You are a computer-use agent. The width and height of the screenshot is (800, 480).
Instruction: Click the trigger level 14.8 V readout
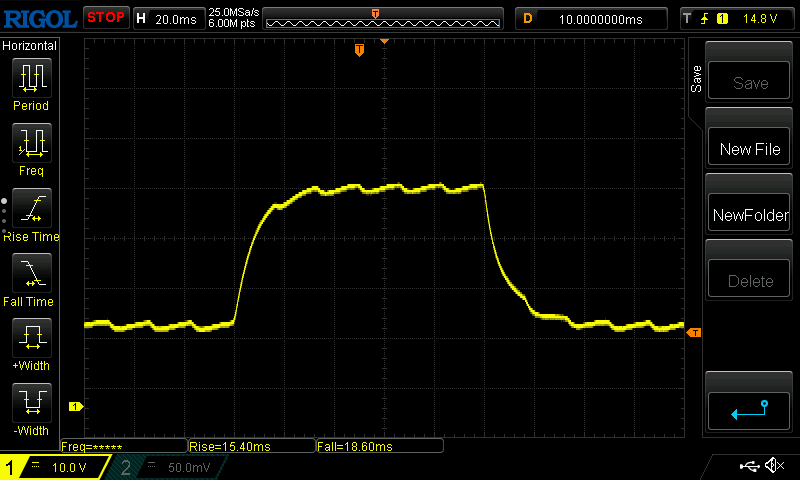click(760, 19)
